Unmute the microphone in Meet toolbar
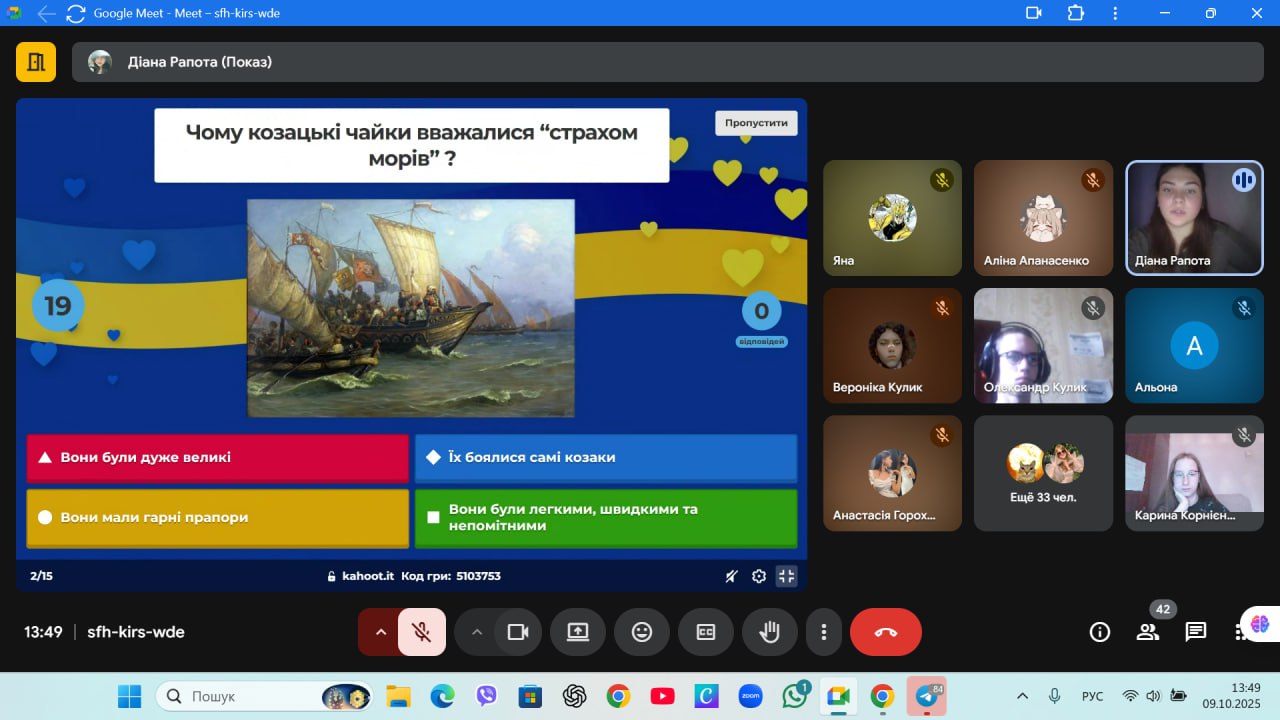Image resolution: width=1280 pixels, height=720 pixels. point(422,632)
